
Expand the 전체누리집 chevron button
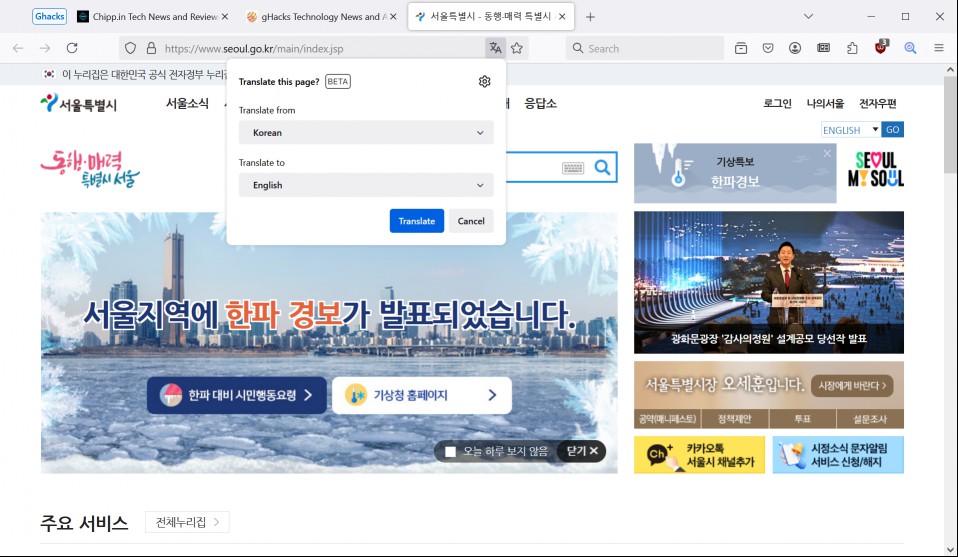188,522
